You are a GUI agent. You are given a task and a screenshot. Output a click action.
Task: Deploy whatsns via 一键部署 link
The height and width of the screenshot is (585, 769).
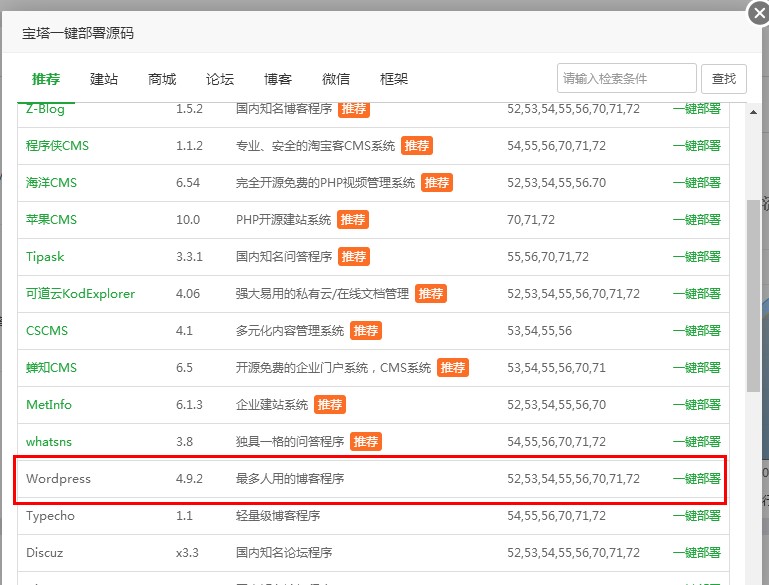pyautogui.click(x=696, y=442)
